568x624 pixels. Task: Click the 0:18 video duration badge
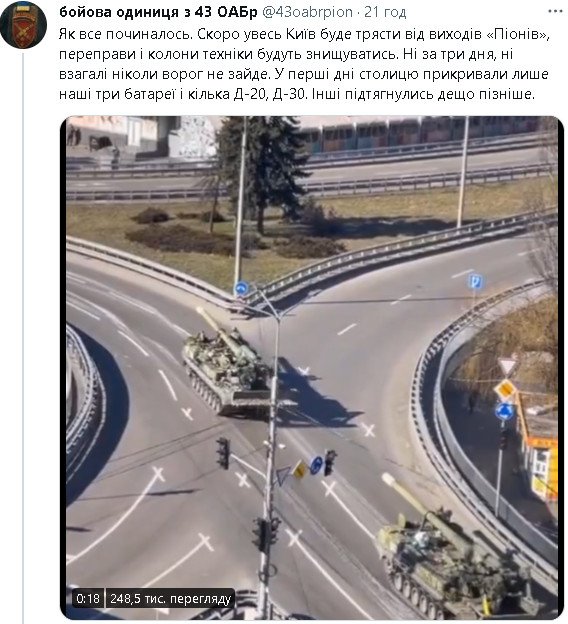tap(88, 599)
